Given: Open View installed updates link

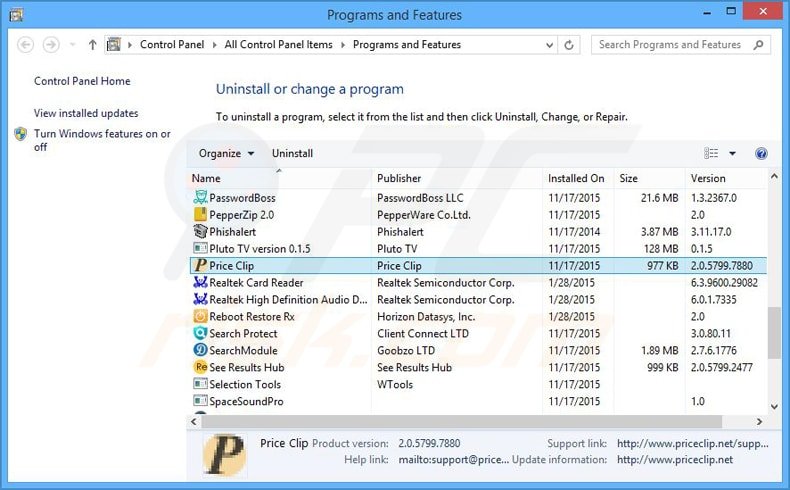Looking at the screenshot, I should [x=86, y=113].
